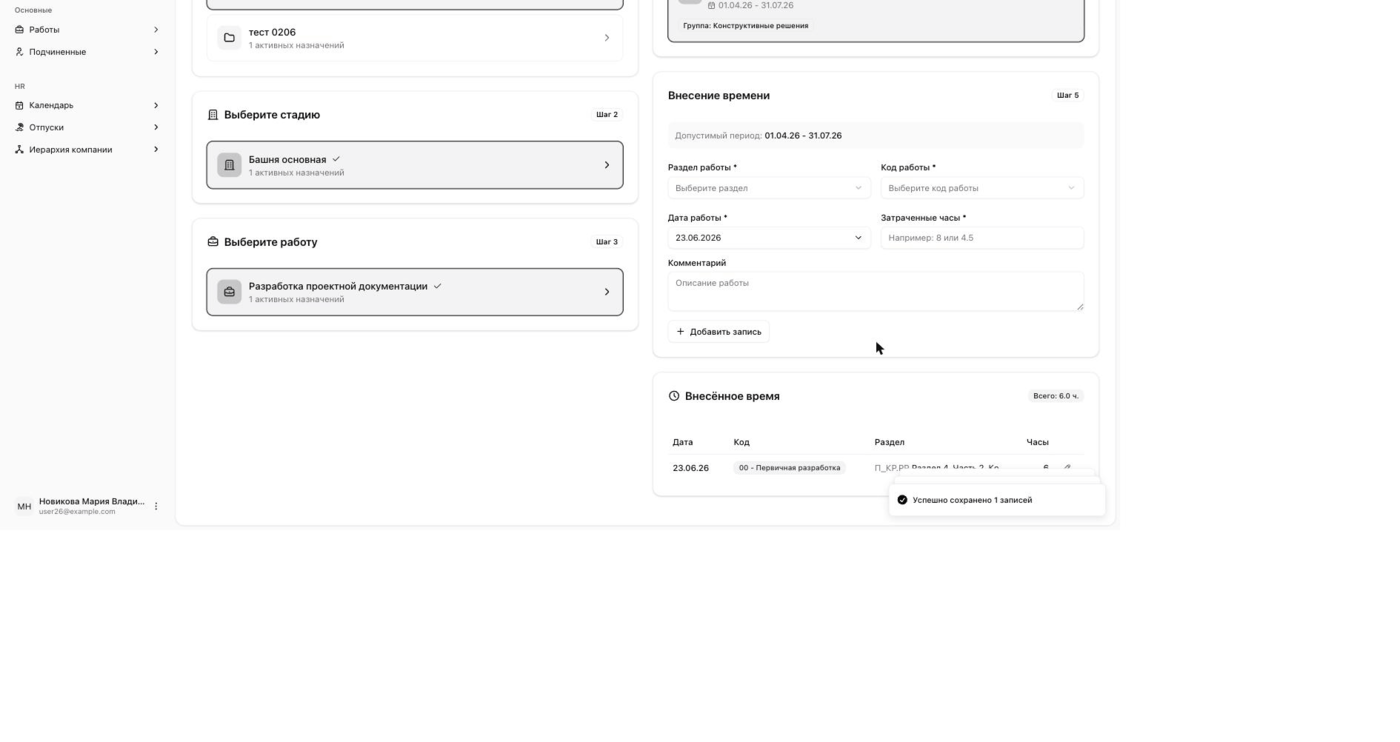Open the Дата работы date picker
The height and width of the screenshot is (742, 1400).
click(769, 238)
